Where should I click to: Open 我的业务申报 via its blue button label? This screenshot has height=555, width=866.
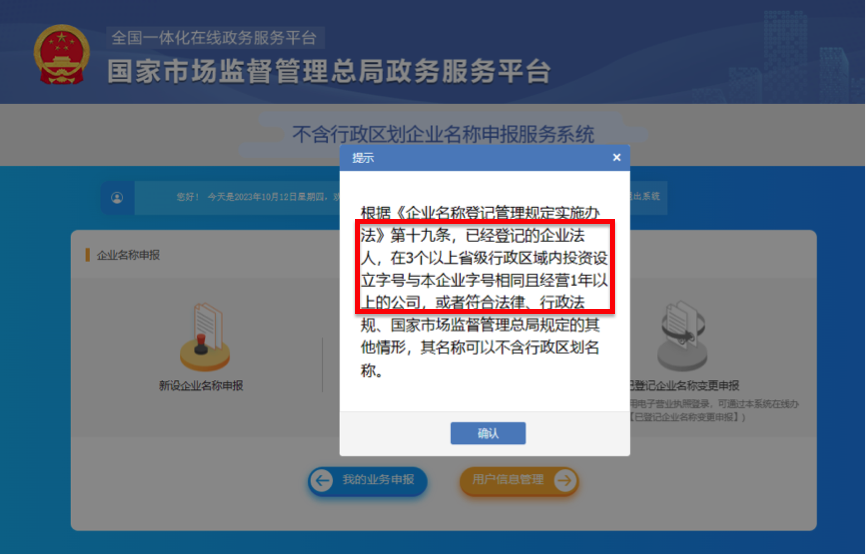click(x=378, y=479)
